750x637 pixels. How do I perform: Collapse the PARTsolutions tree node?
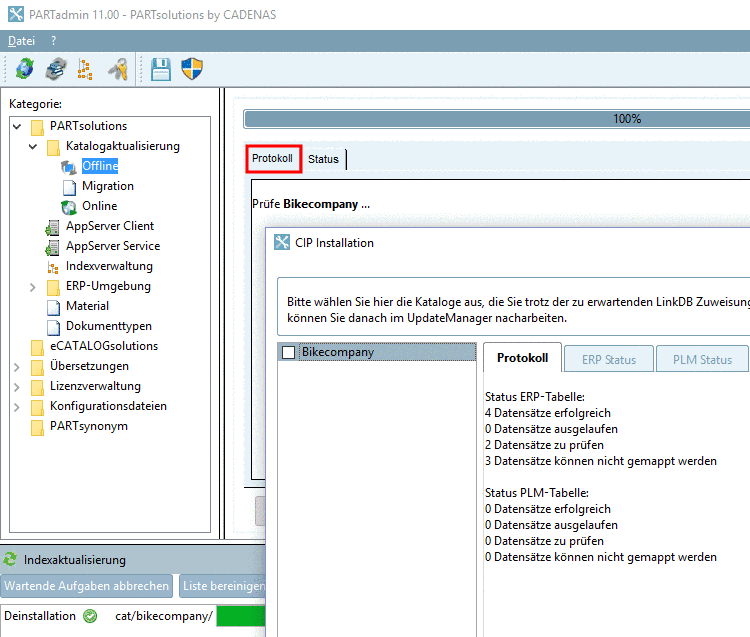pos(17,126)
